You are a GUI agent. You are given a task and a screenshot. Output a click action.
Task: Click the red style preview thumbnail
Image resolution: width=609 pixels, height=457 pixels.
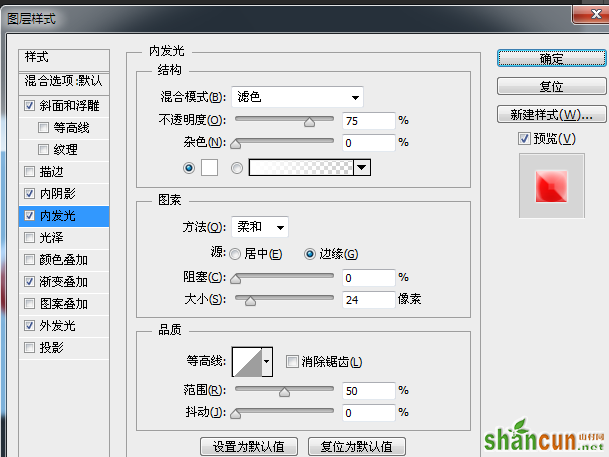click(x=552, y=186)
